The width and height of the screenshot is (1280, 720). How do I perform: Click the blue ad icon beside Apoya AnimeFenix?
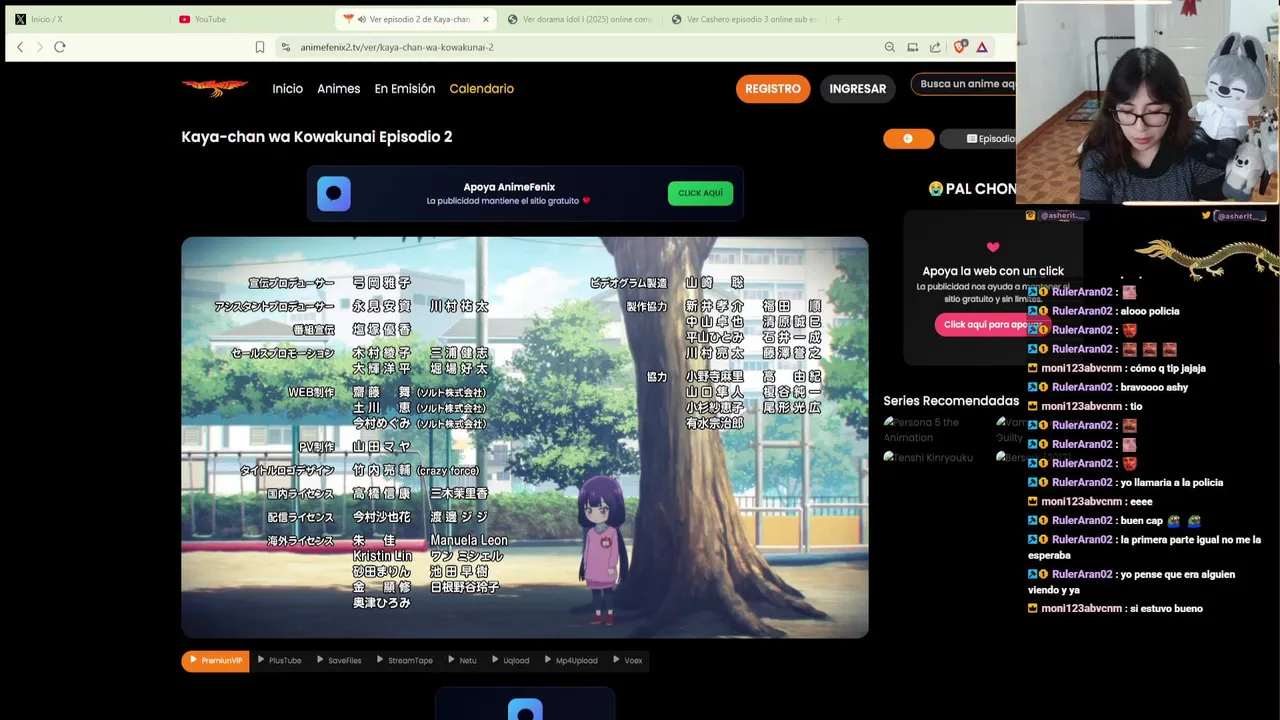coord(334,193)
